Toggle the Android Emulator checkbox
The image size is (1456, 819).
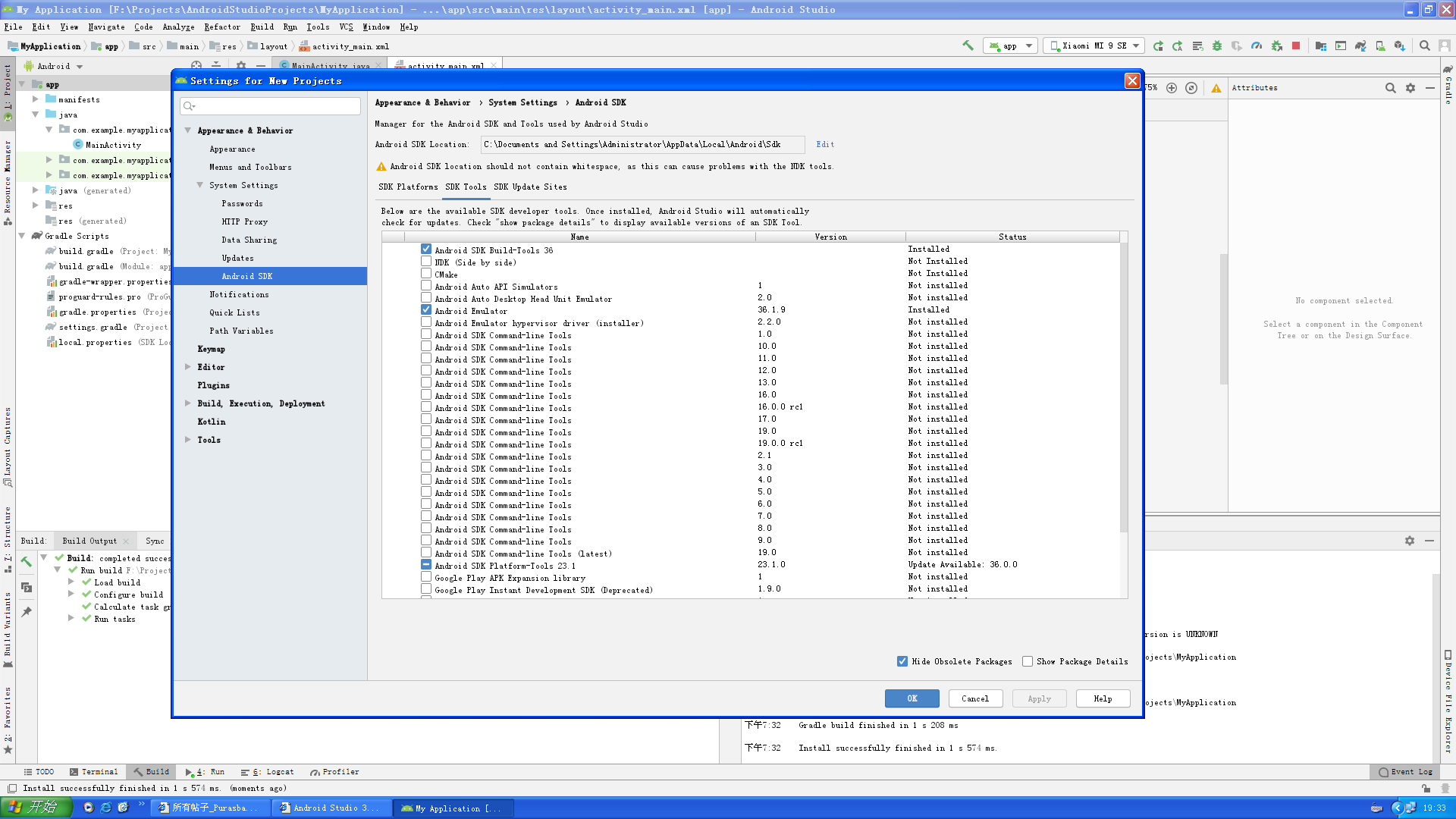(426, 310)
